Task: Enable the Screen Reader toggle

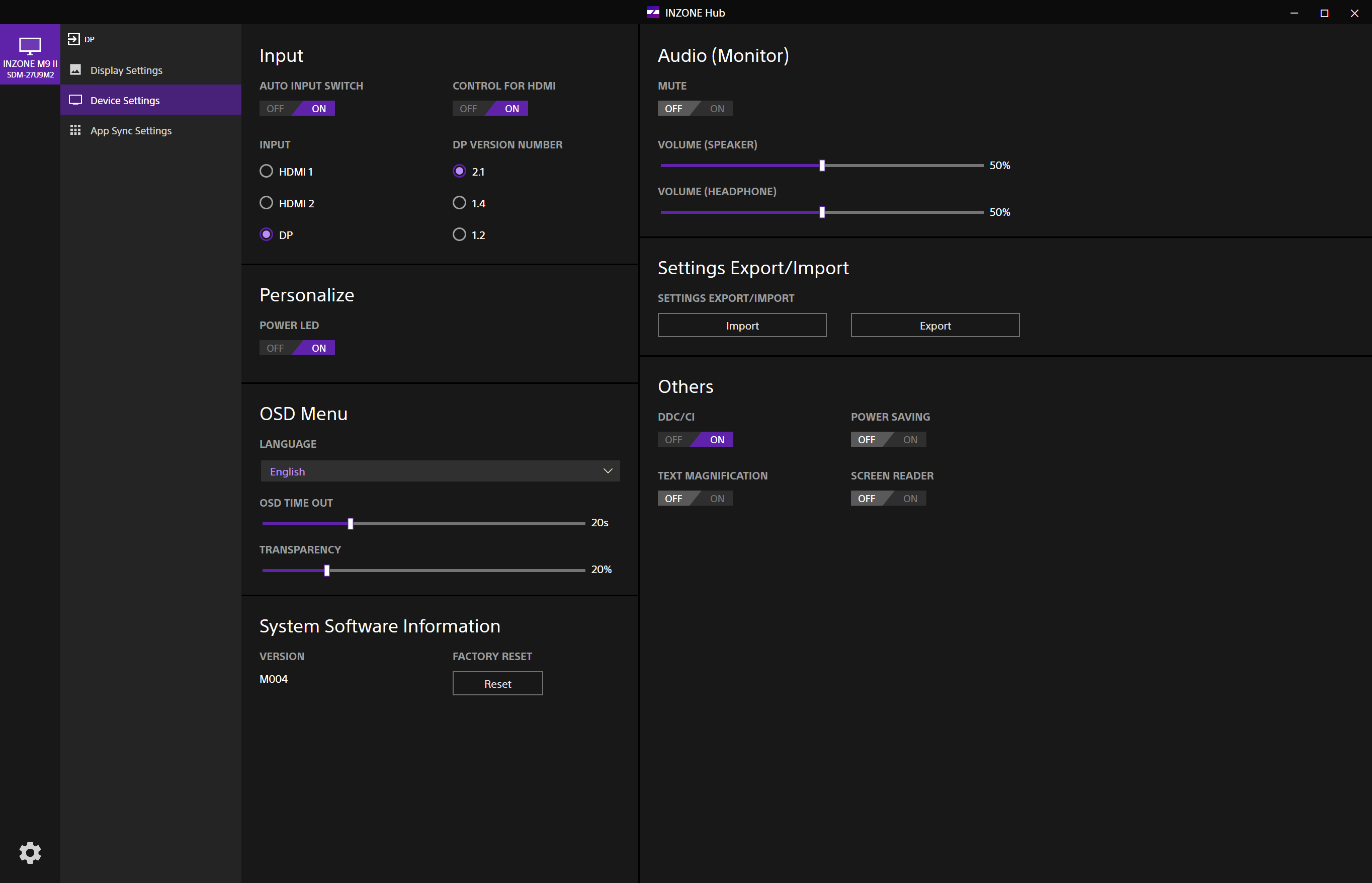Action: pyautogui.click(x=888, y=498)
